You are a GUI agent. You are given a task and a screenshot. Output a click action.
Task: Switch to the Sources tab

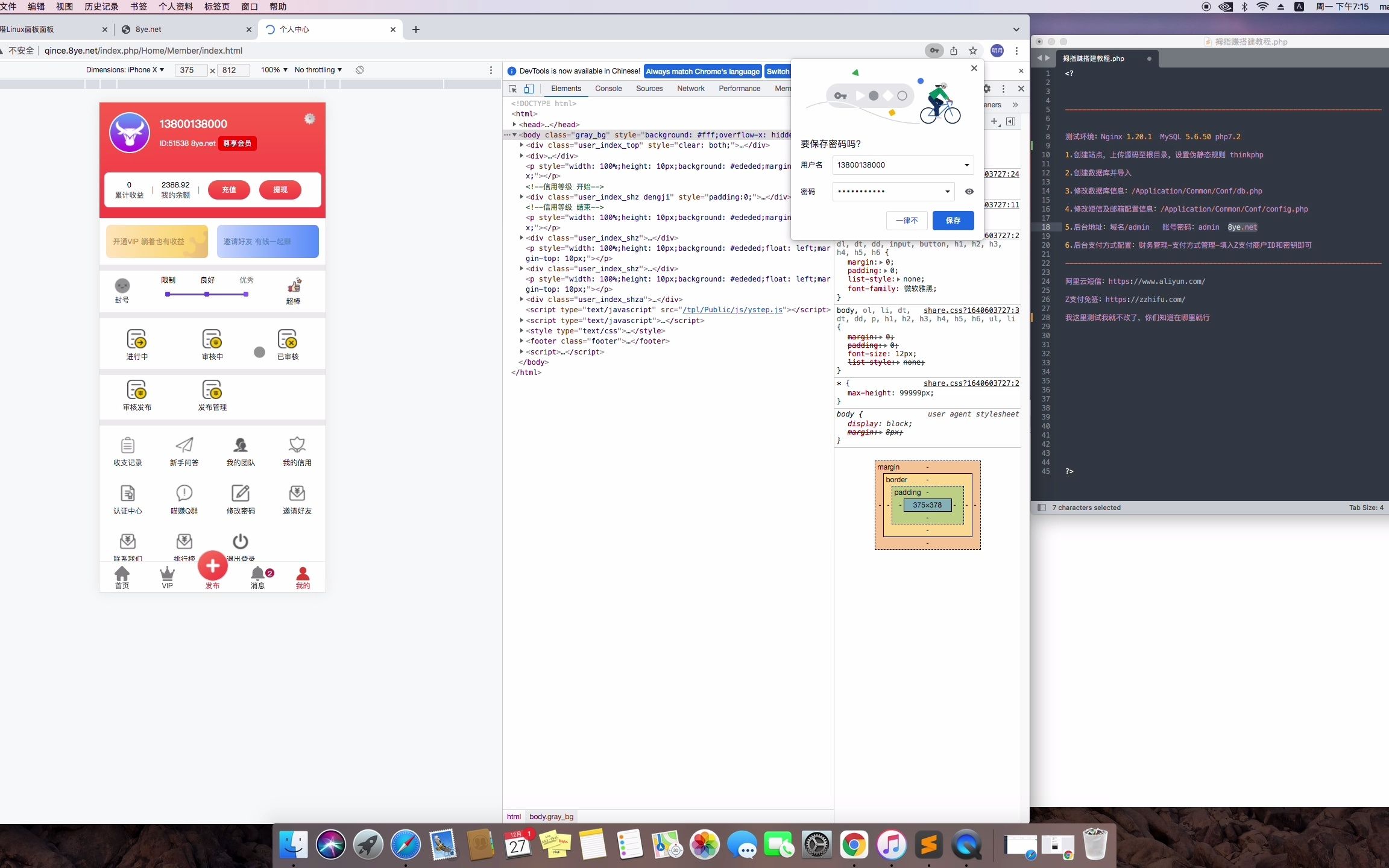pos(649,89)
